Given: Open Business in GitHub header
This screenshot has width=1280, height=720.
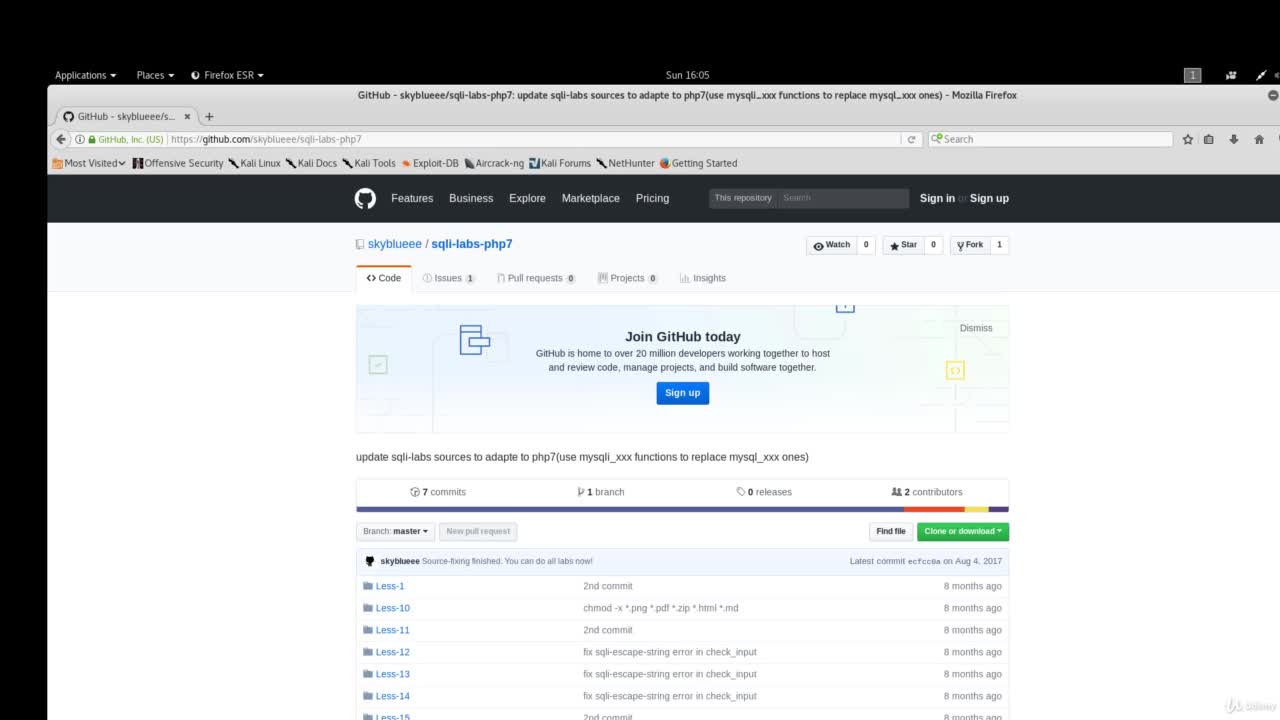Looking at the screenshot, I should (471, 198).
